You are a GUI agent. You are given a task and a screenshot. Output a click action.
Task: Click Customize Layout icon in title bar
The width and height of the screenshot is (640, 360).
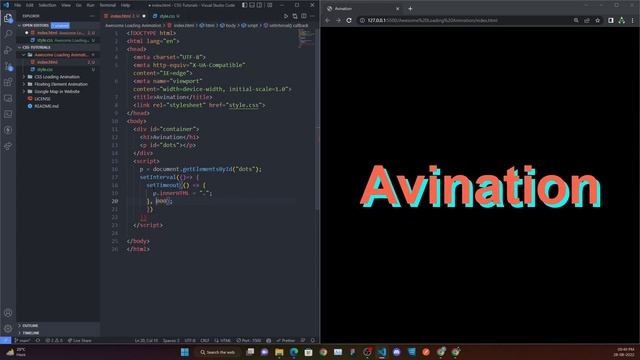point(270,5)
